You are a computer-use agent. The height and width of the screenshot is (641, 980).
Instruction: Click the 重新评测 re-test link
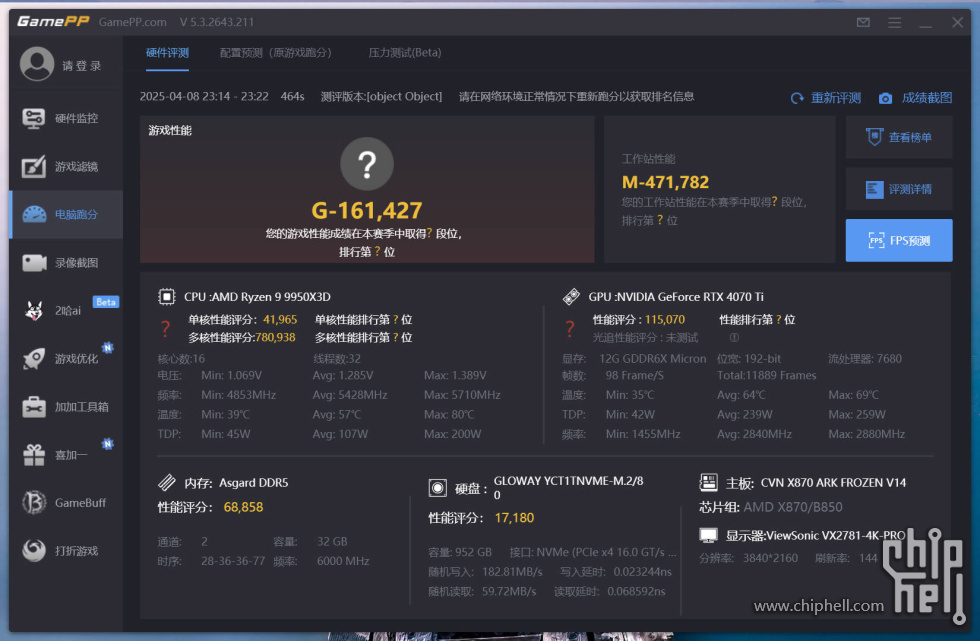(836, 98)
